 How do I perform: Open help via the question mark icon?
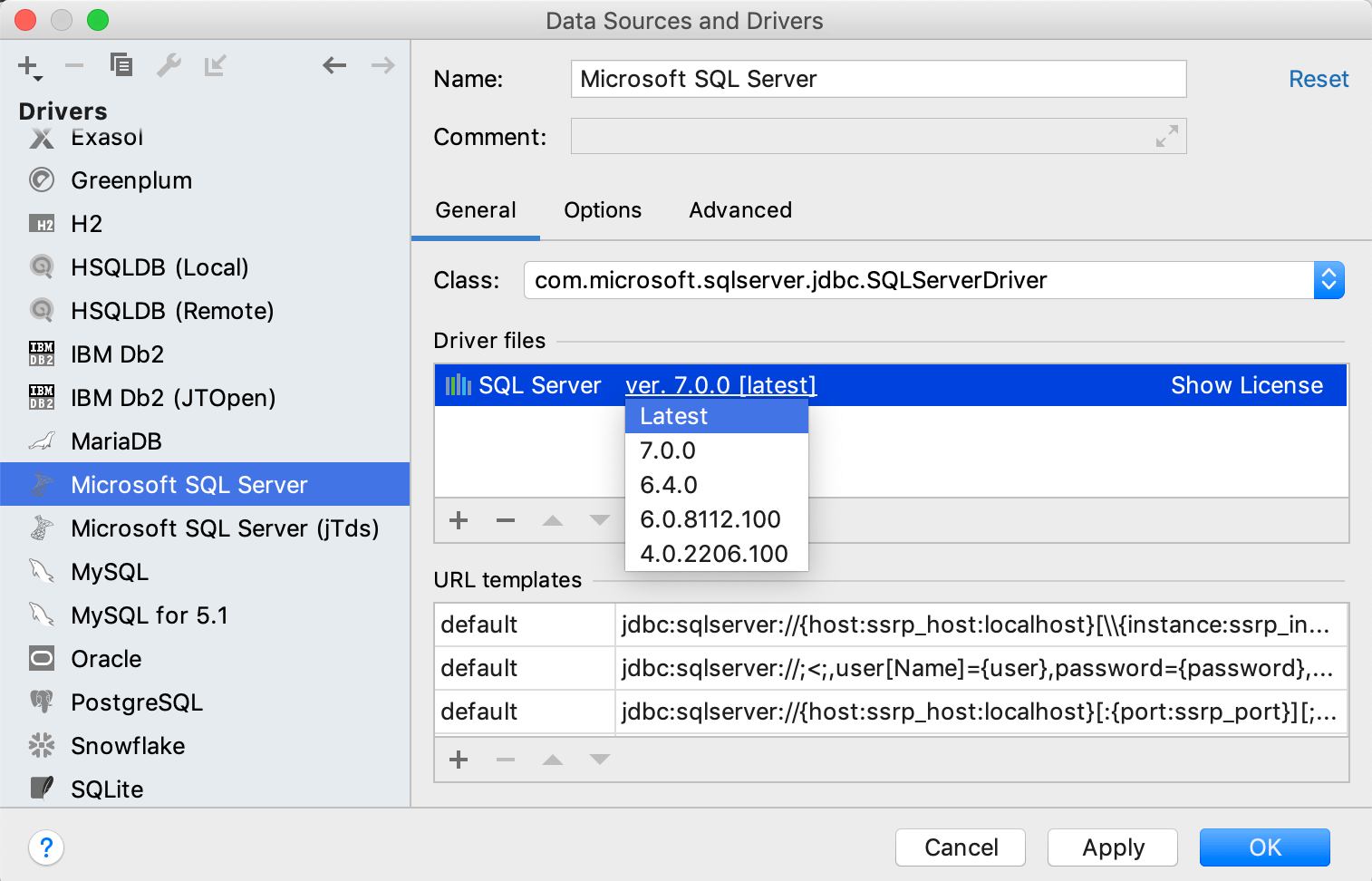(46, 848)
